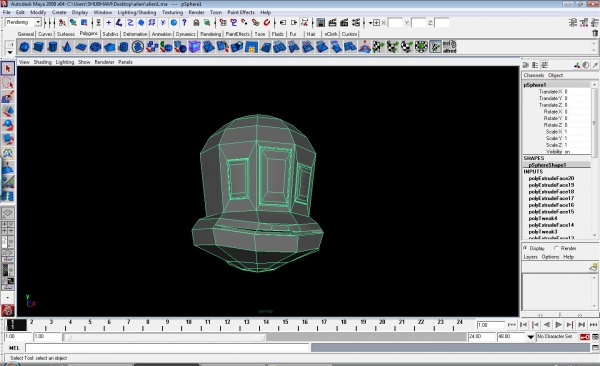Image resolution: width=600 pixels, height=366 pixels.
Task: Open the Panels viewport menu
Action: tap(125, 62)
